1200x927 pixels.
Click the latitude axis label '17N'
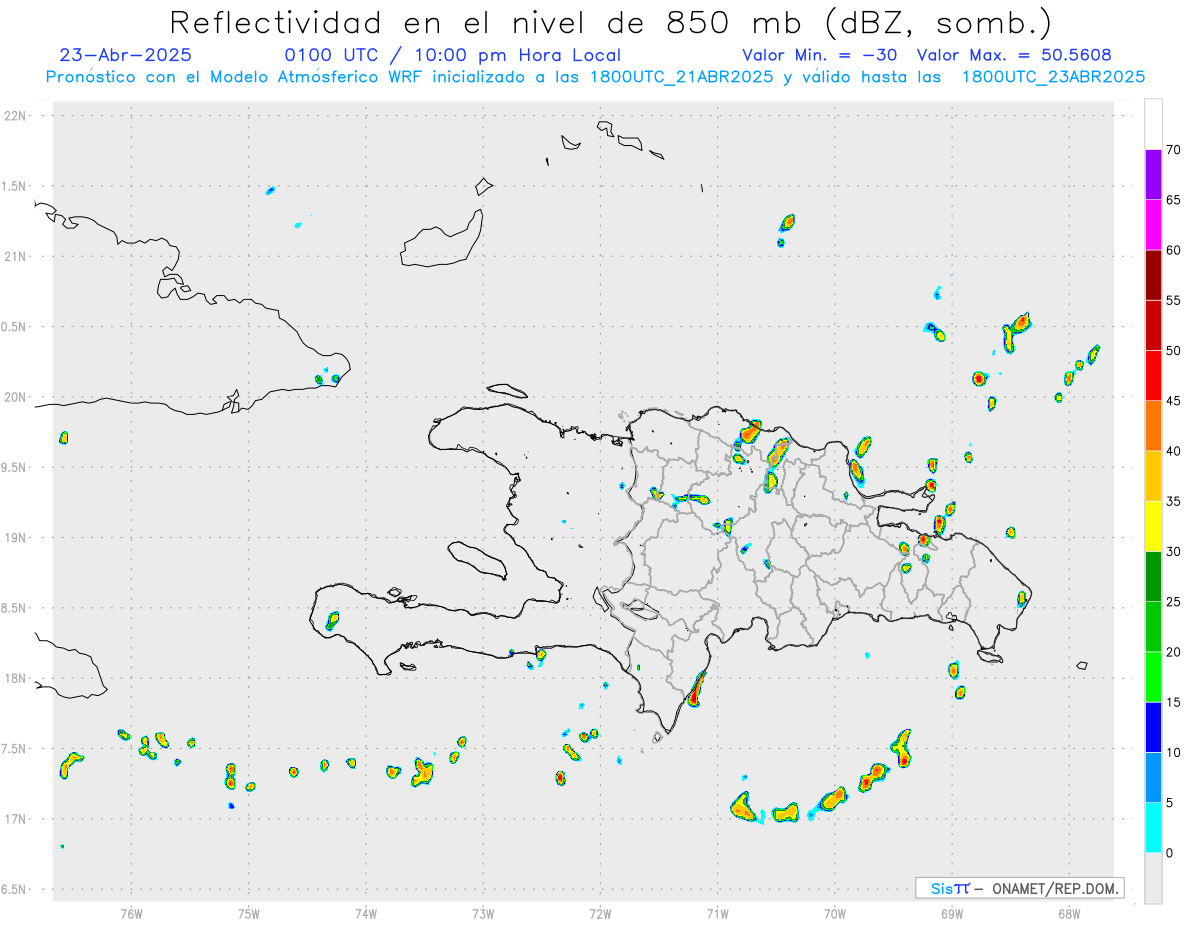click(17, 819)
